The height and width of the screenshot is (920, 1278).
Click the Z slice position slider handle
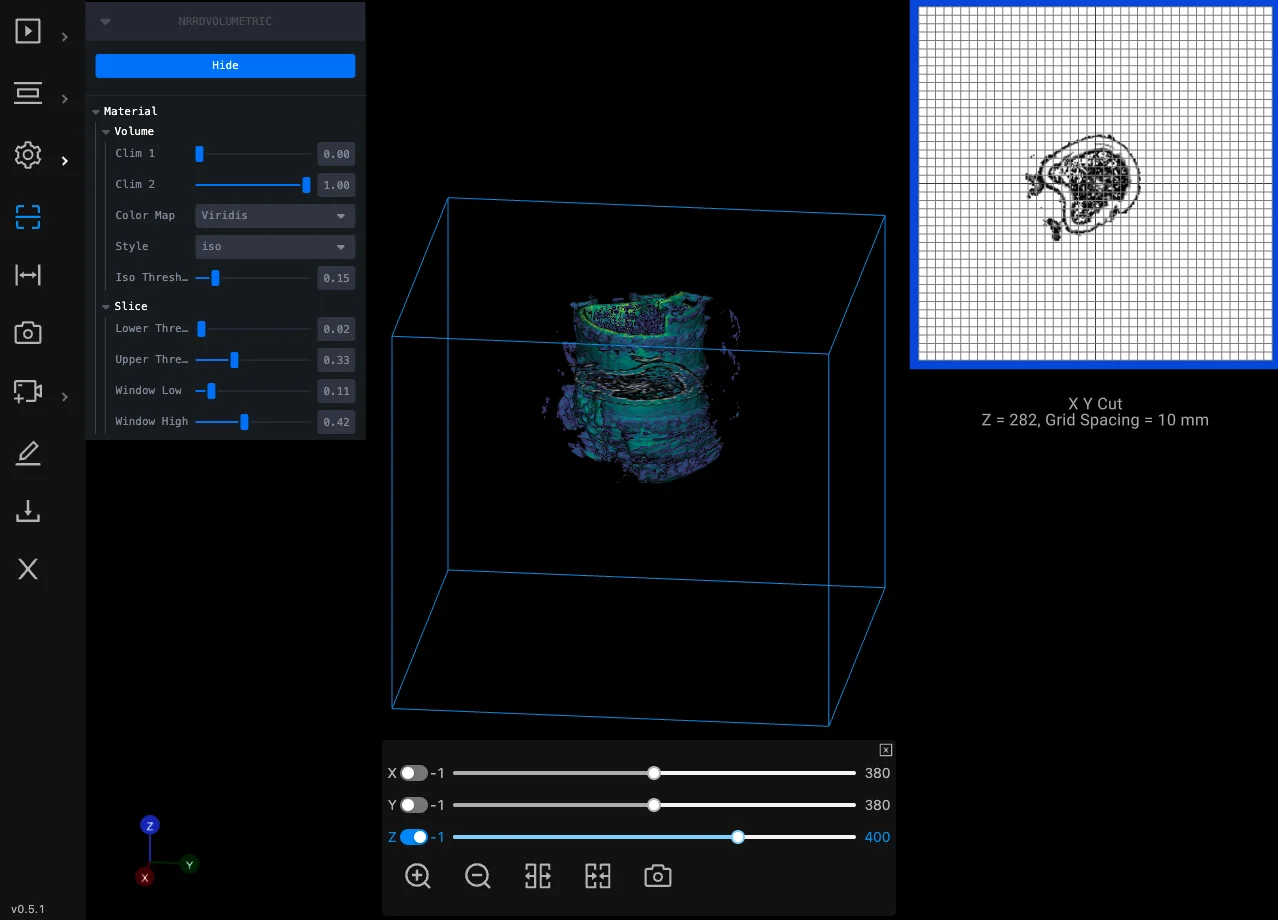[738, 837]
